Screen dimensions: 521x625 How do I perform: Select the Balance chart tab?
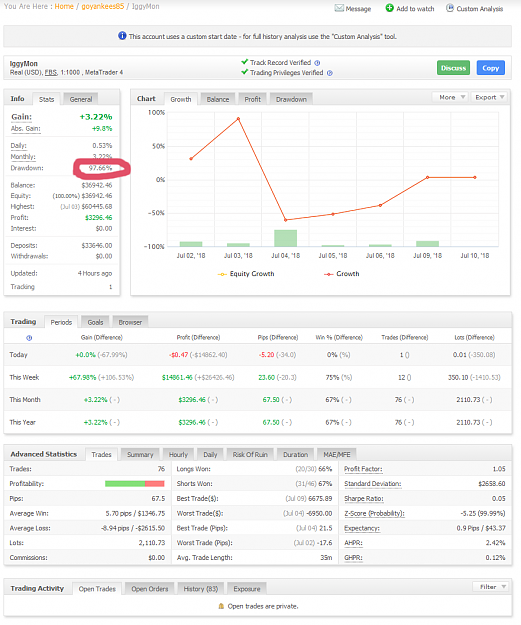coord(218,99)
